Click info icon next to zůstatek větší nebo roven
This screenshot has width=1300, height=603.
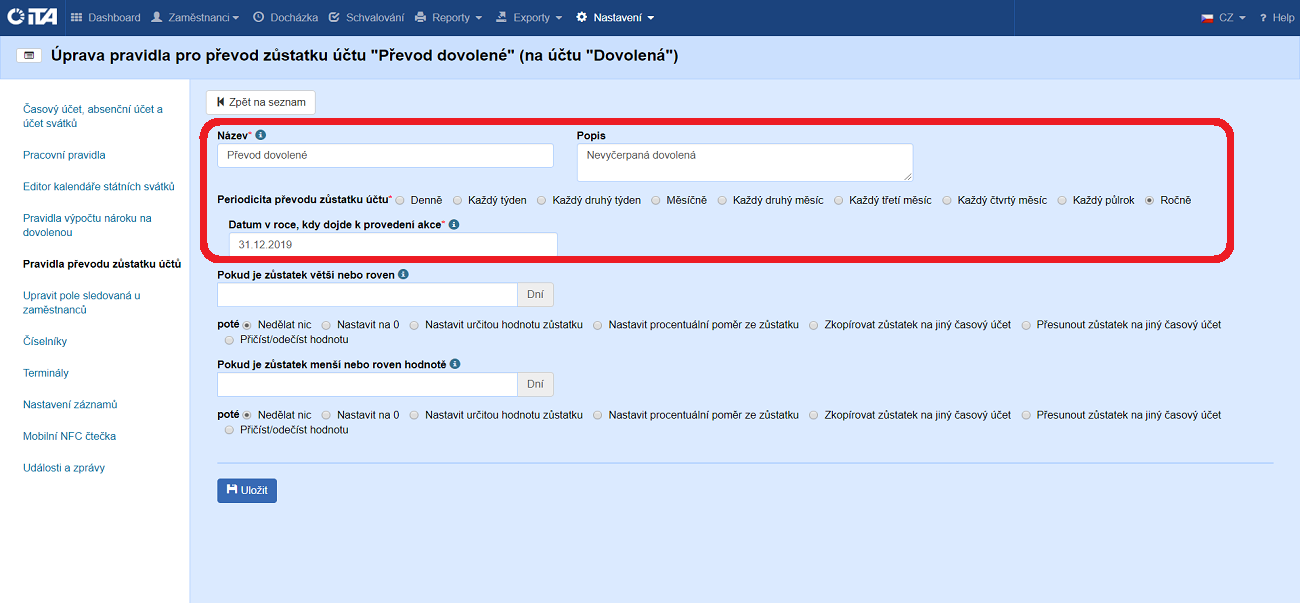[x=403, y=274]
